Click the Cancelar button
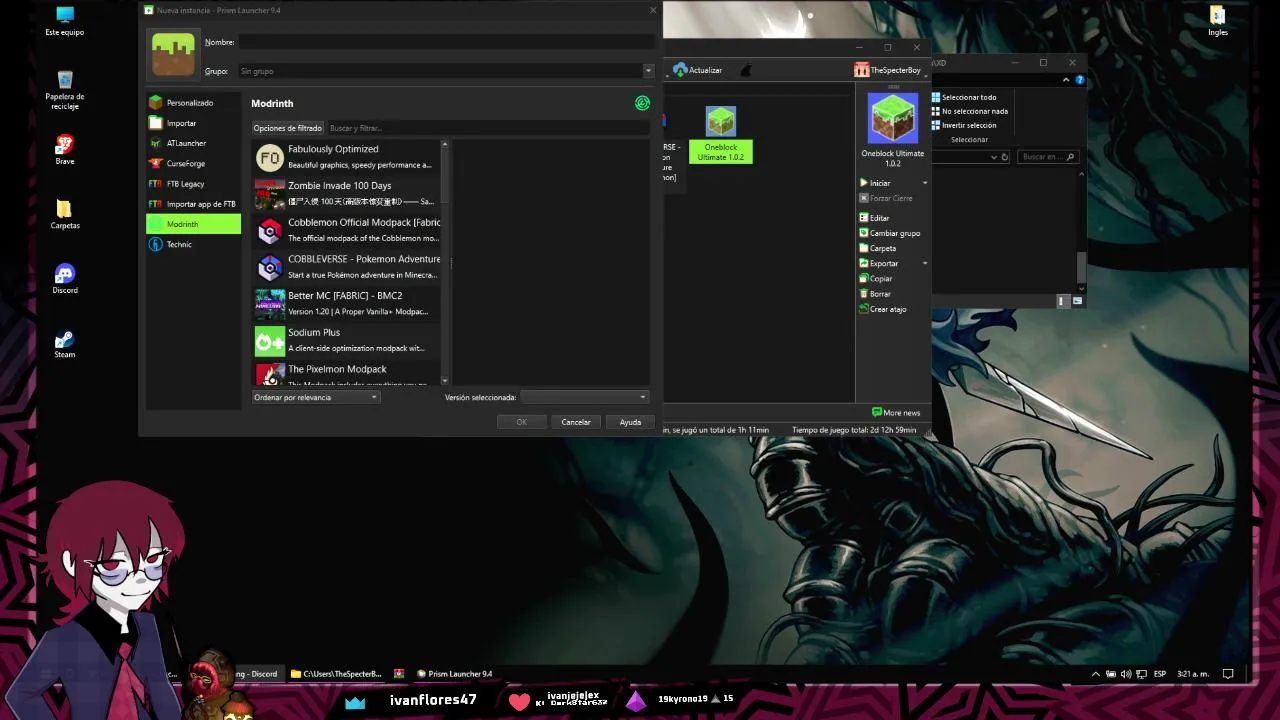Viewport: 1280px width, 720px height. 576,422
